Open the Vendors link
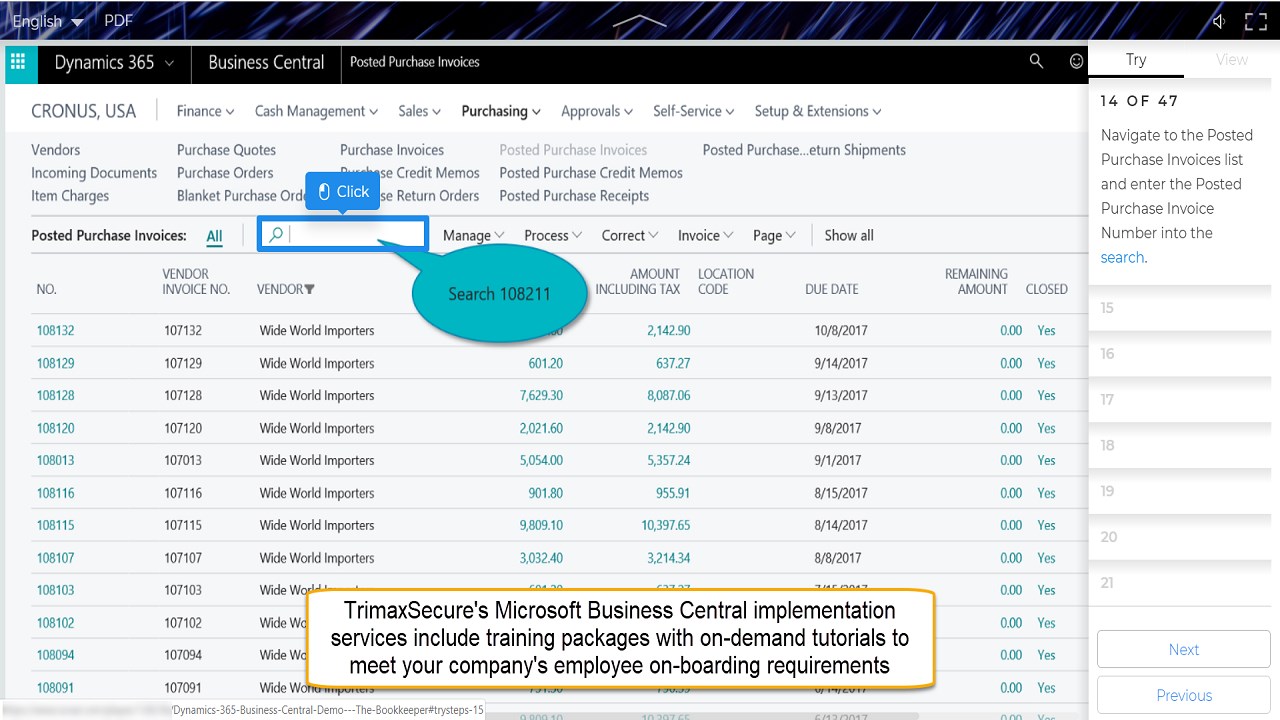1280x720 pixels. pyautogui.click(x=56, y=150)
